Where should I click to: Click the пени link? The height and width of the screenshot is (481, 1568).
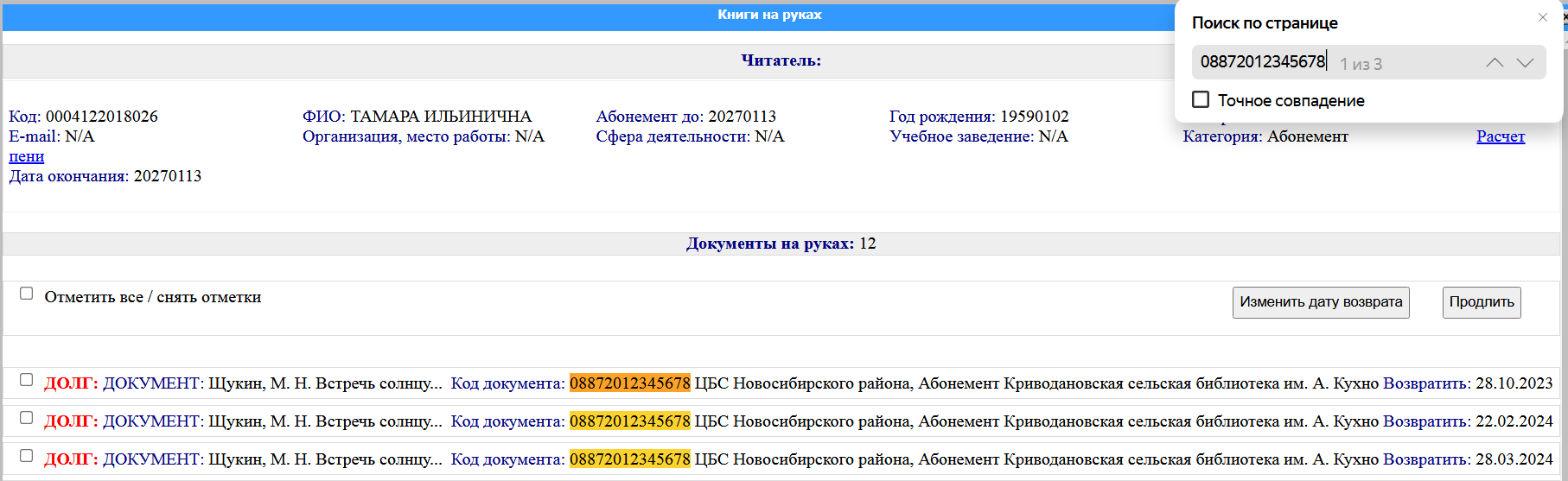(x=26, y=156)
